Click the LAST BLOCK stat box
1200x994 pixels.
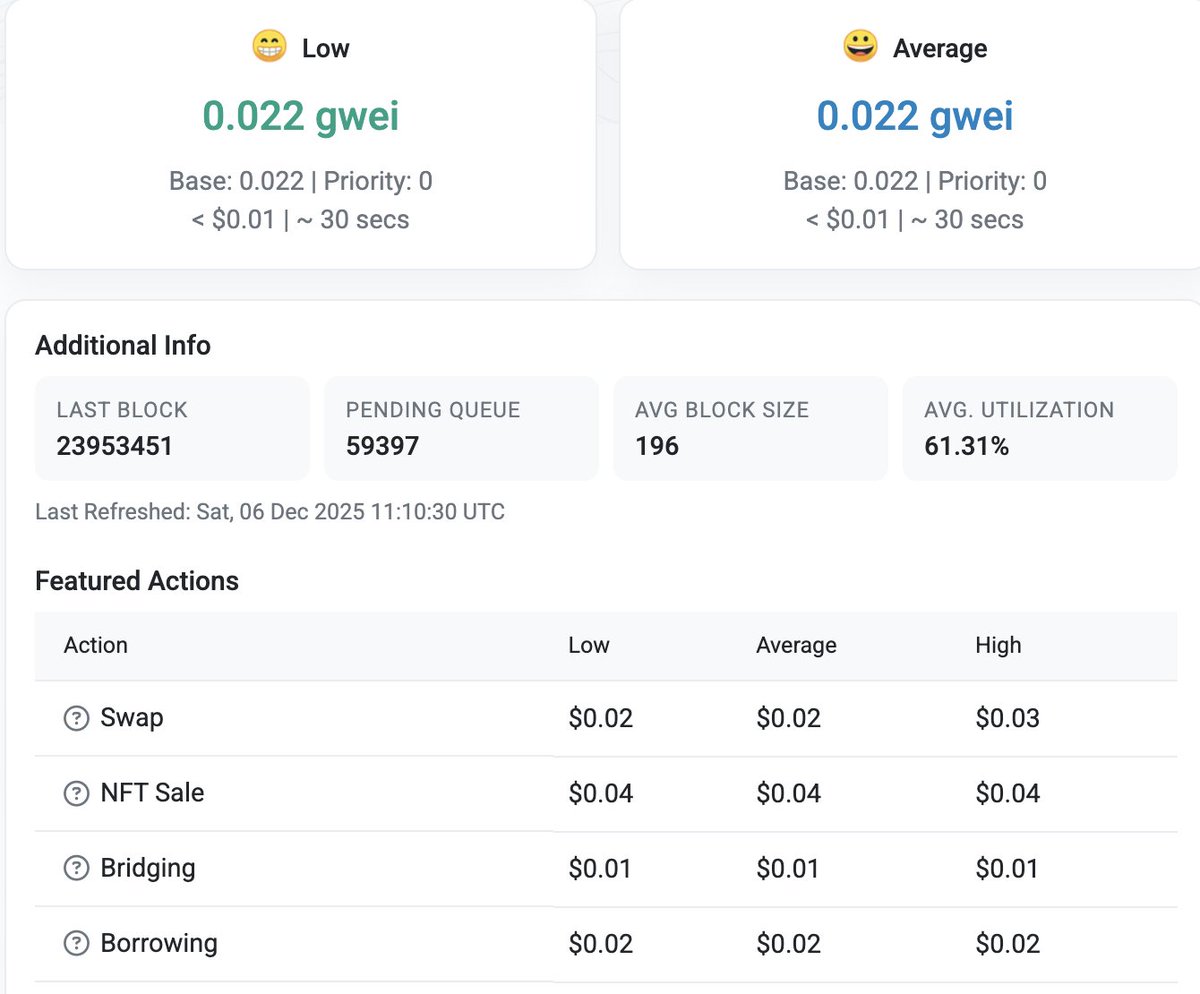171,428
